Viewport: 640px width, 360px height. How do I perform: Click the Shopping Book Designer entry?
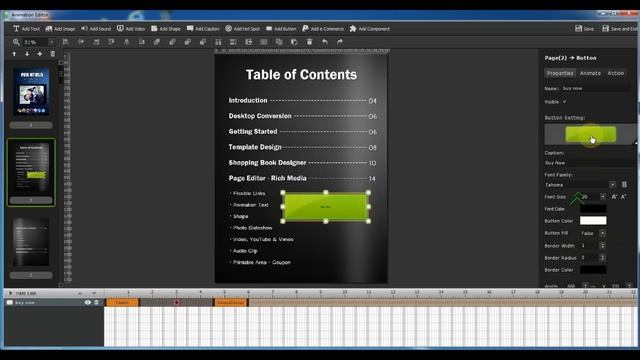[x=267, y=162]
